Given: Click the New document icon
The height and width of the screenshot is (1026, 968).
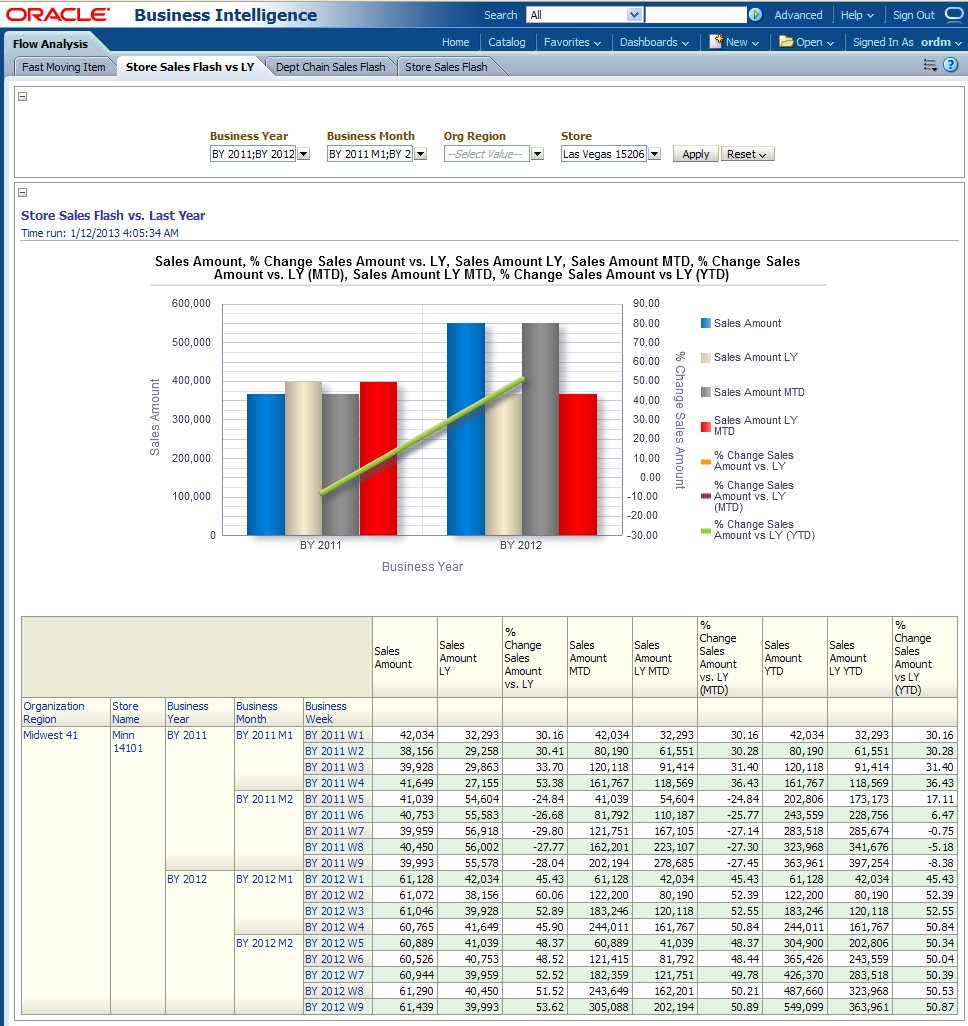Looking at the screenshot, I should coord(716,42).
